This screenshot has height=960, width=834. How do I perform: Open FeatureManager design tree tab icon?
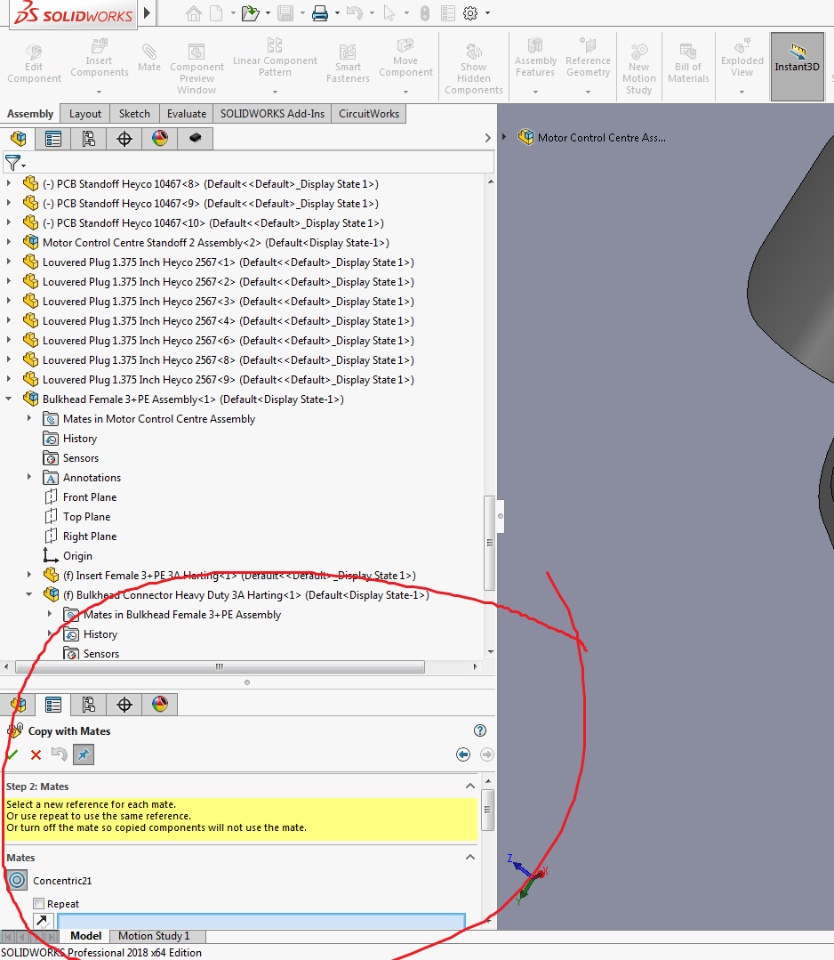[18, 139]
